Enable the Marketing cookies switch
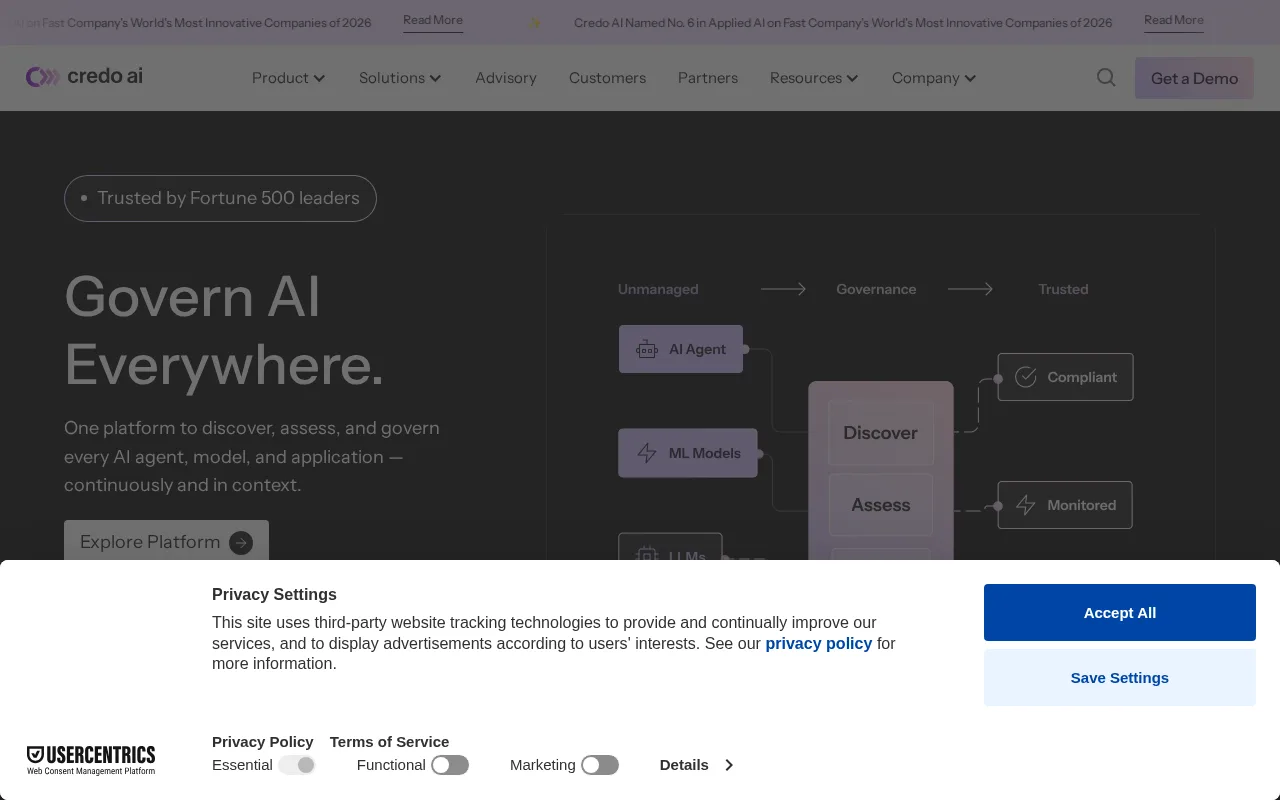 click(x=600, y=765)
